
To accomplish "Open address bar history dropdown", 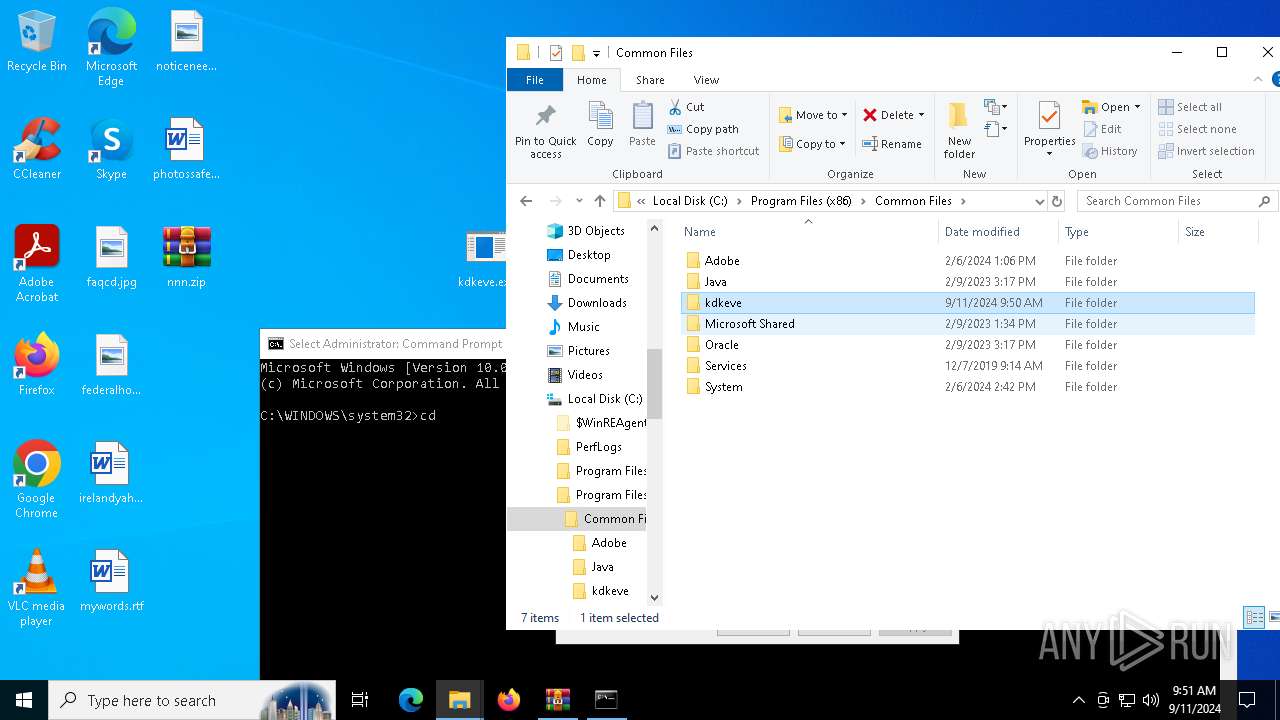I will [x=1039, y=201].
